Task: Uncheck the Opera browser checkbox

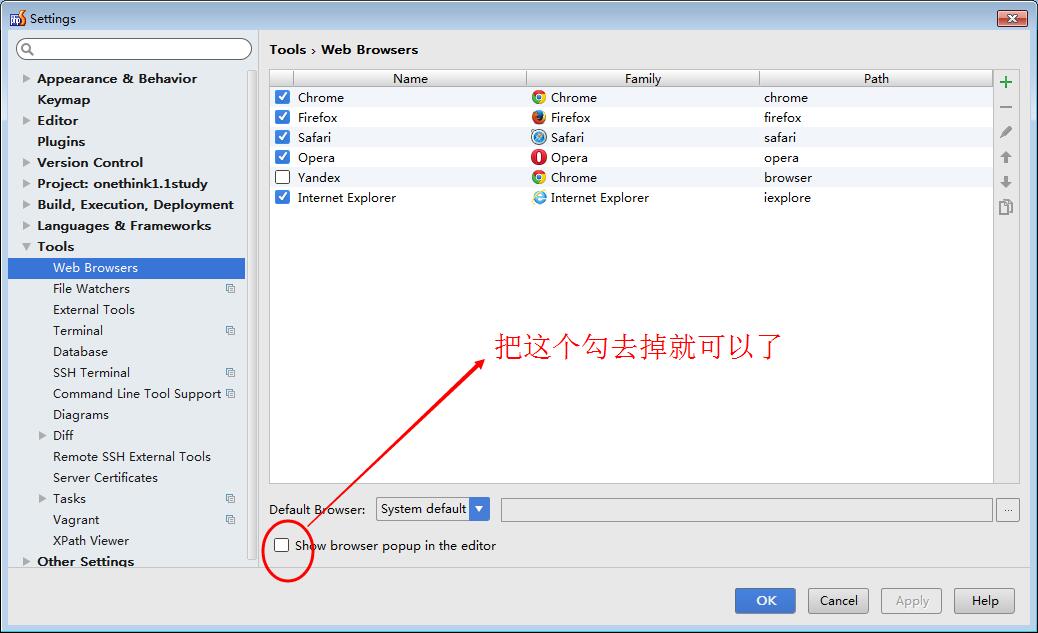Action: [x=283, y=157]
